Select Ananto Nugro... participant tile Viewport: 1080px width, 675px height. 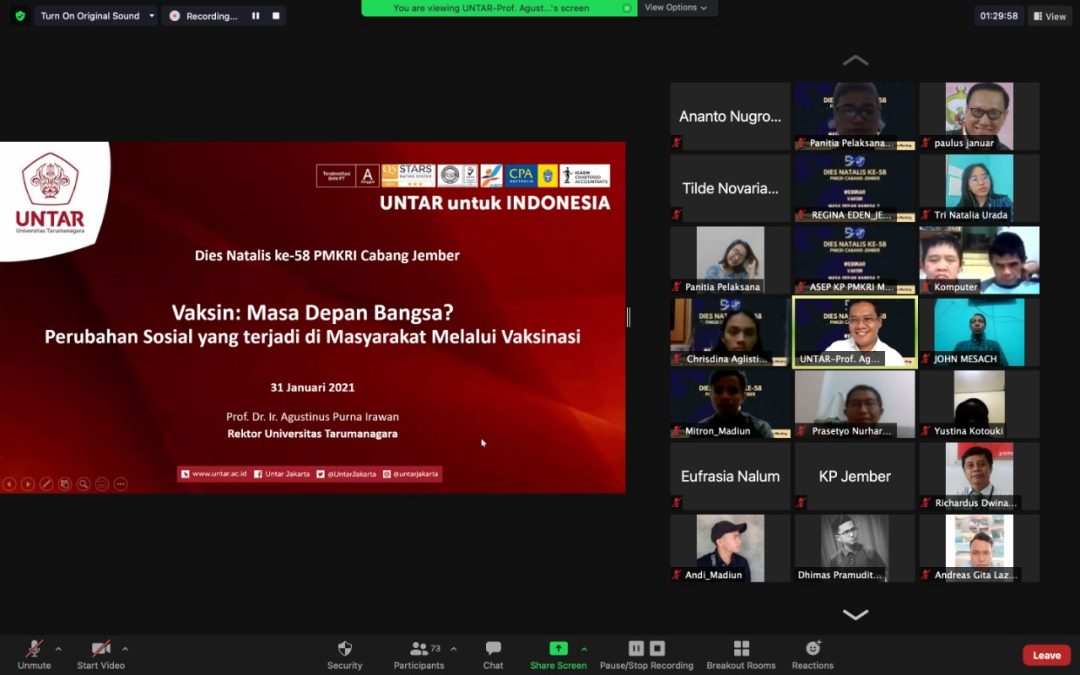tap(730, 116)
